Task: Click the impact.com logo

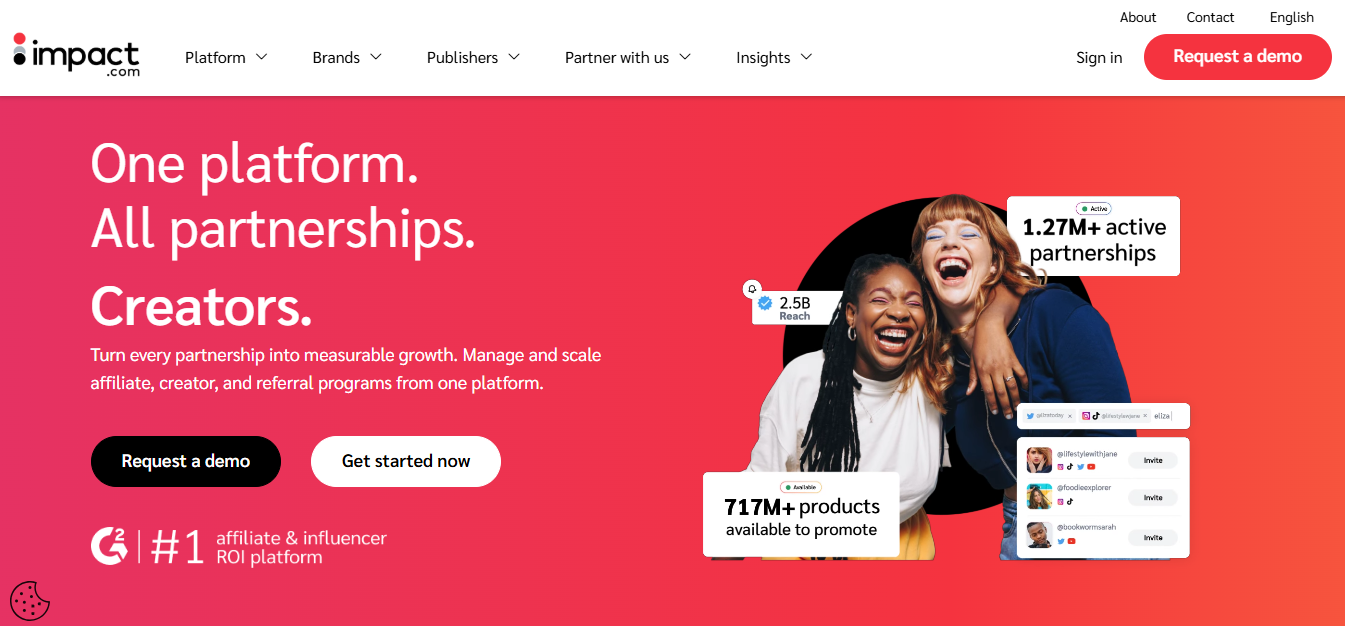Action: (76, 55)
